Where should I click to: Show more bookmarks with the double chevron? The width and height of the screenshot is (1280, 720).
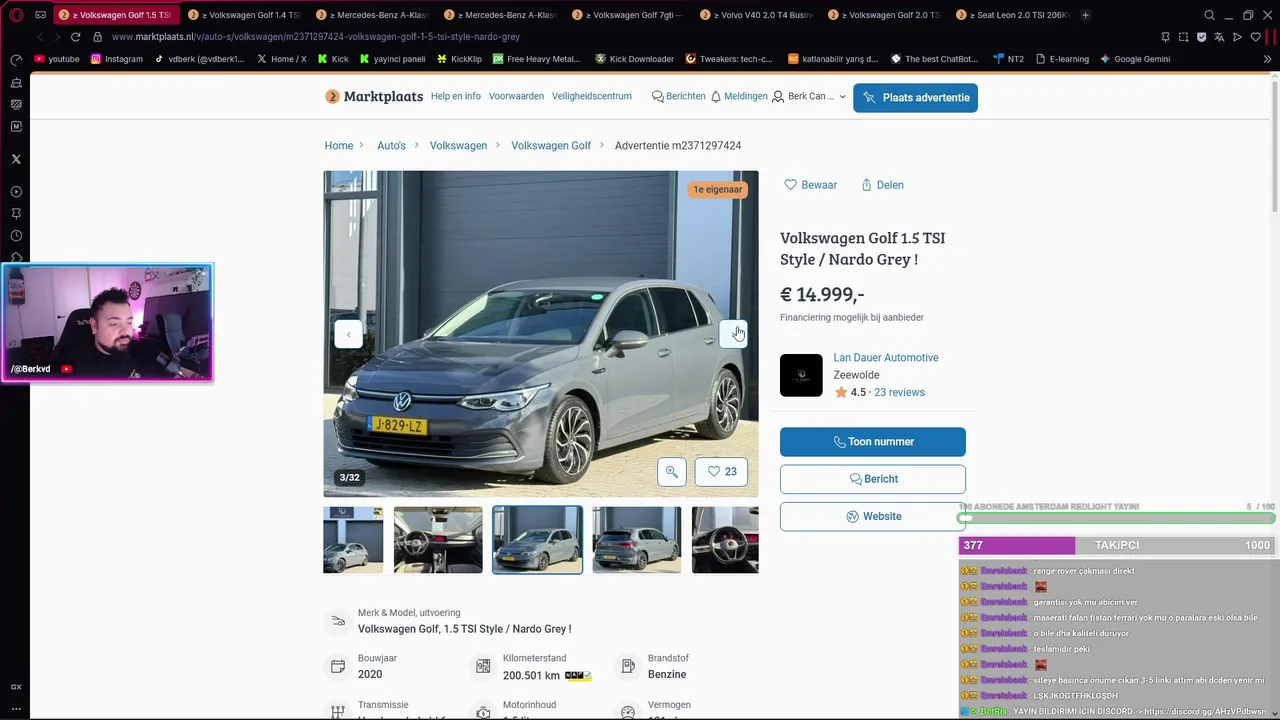point(1267,59)
